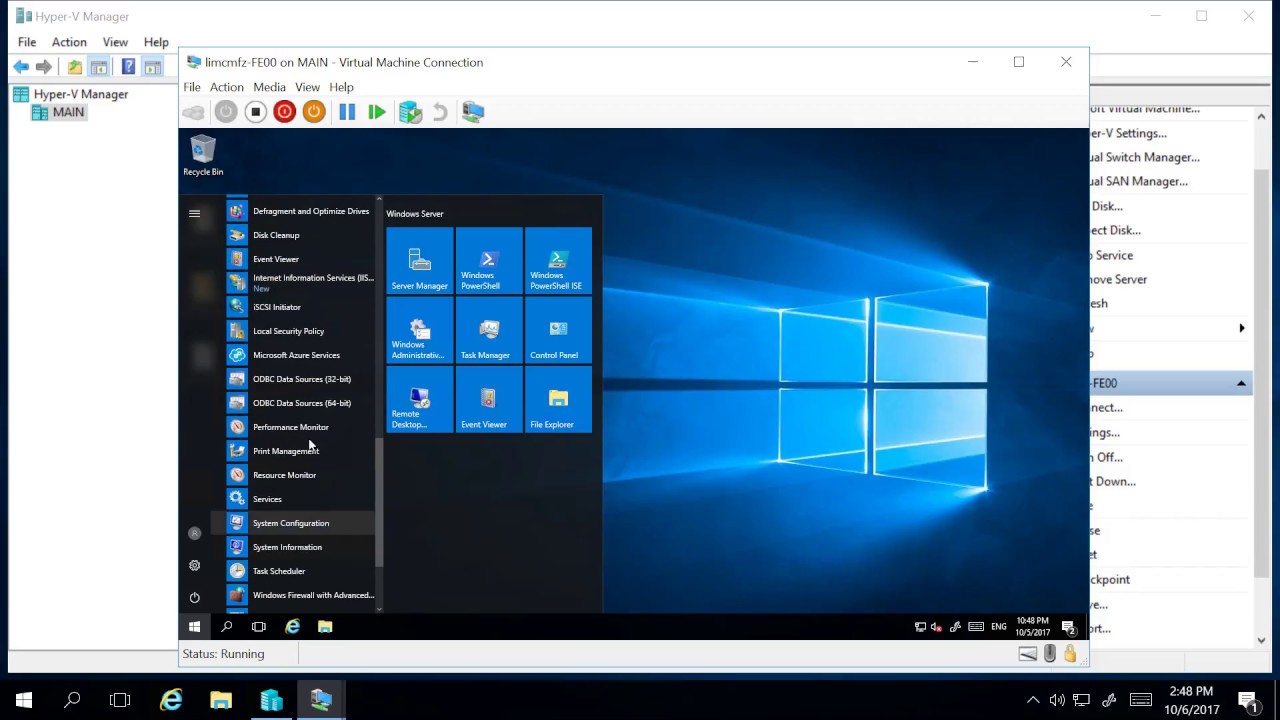The image size is (1280, 720).
Task: Open File menu in Virtual Machine Connection
Action: click(x=192, y=87)
